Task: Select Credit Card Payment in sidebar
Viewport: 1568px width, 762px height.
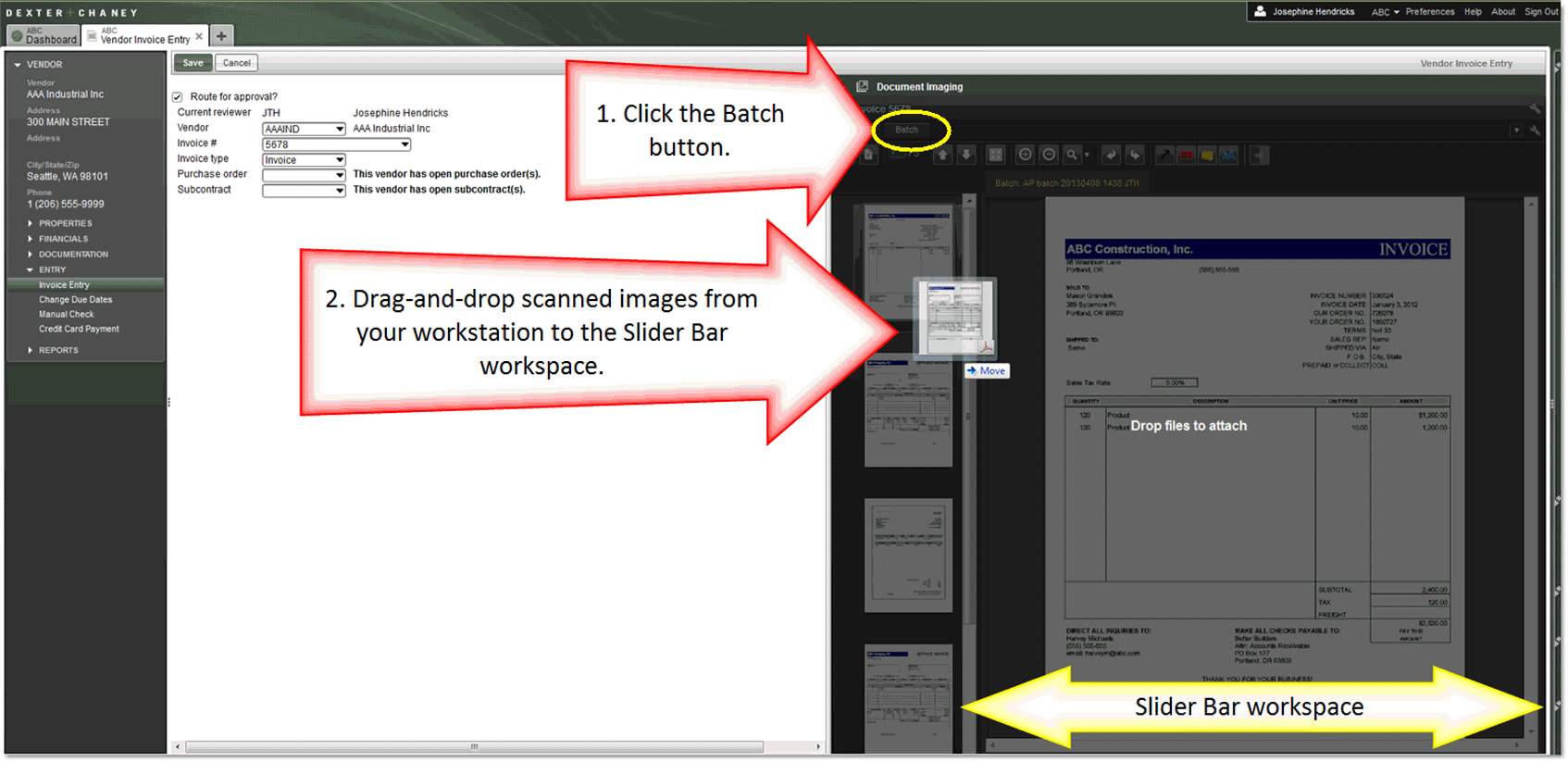Action: pos(79,330)
